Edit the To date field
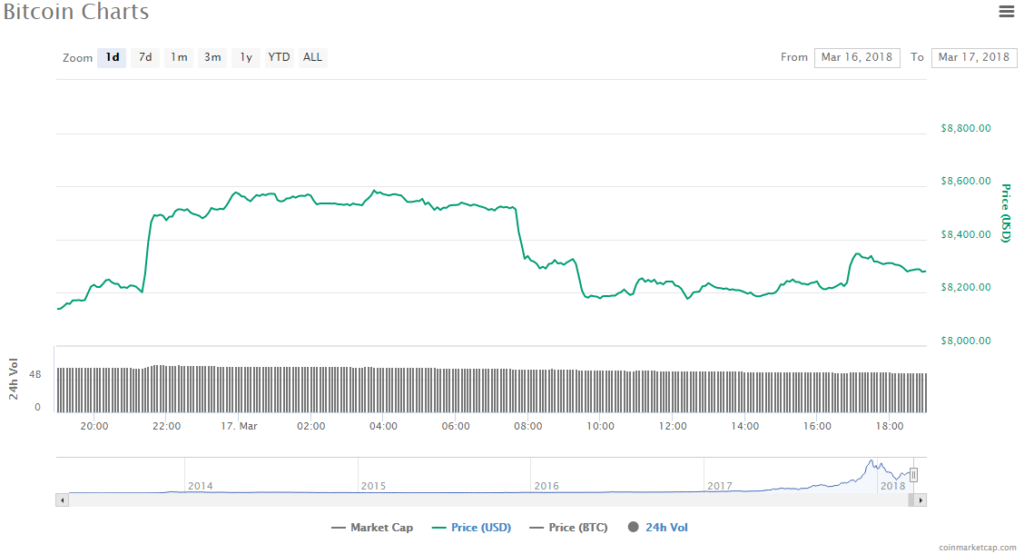This screenshot has width=1024, height=554. (973, 58)
